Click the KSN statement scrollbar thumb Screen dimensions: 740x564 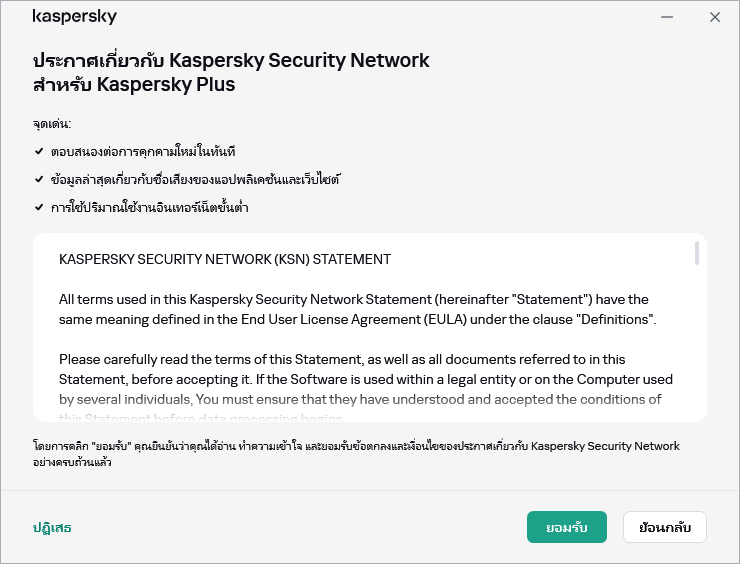696,254
